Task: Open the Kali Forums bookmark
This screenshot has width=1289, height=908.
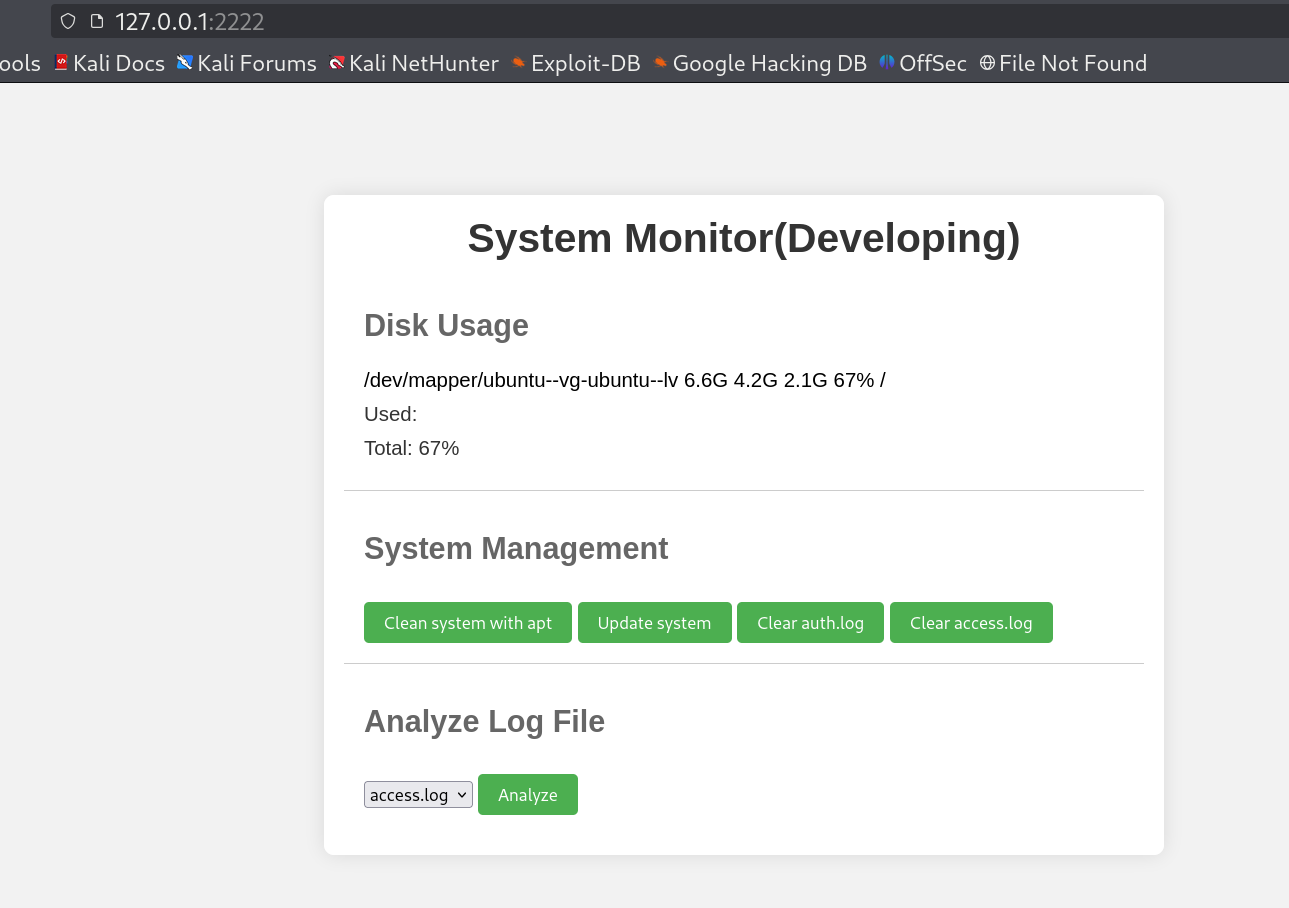Action: click(246, 63)
